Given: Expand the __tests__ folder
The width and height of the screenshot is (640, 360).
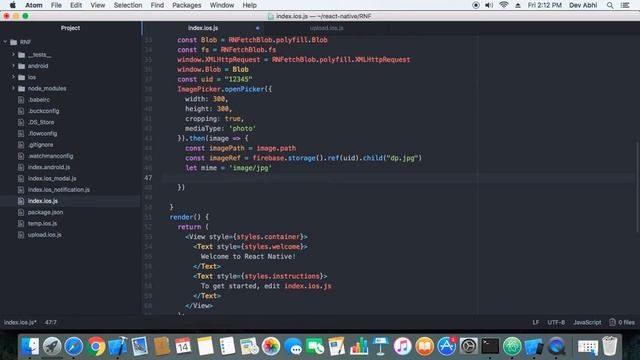Looking at the screenshot, I should pyautogui.click(x=13, y=54).
